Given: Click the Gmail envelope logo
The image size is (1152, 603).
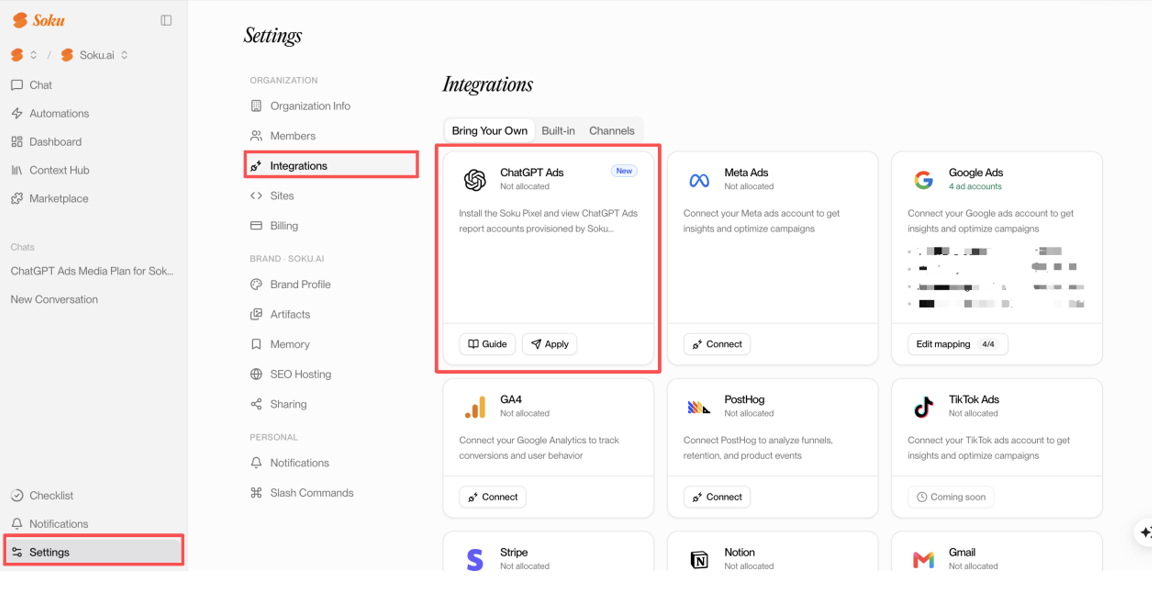Looking at the screenshot, I should pyautogui.click(x=924, y=560).
